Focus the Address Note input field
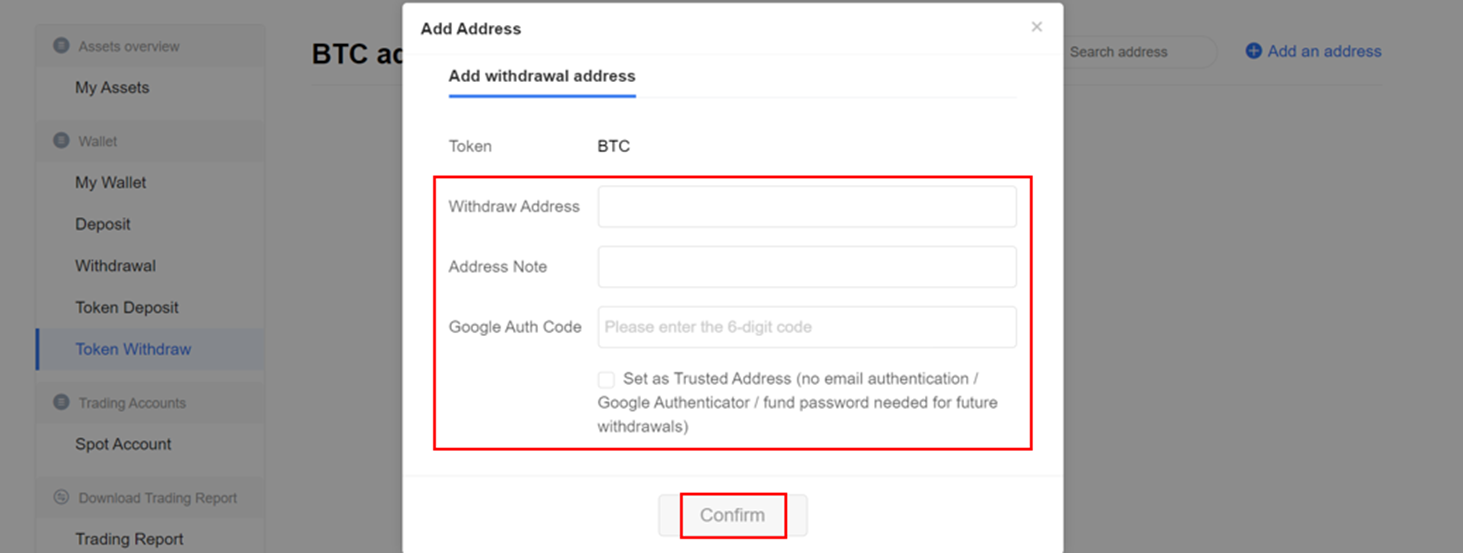1463x553 pixels. pos(807,267)
